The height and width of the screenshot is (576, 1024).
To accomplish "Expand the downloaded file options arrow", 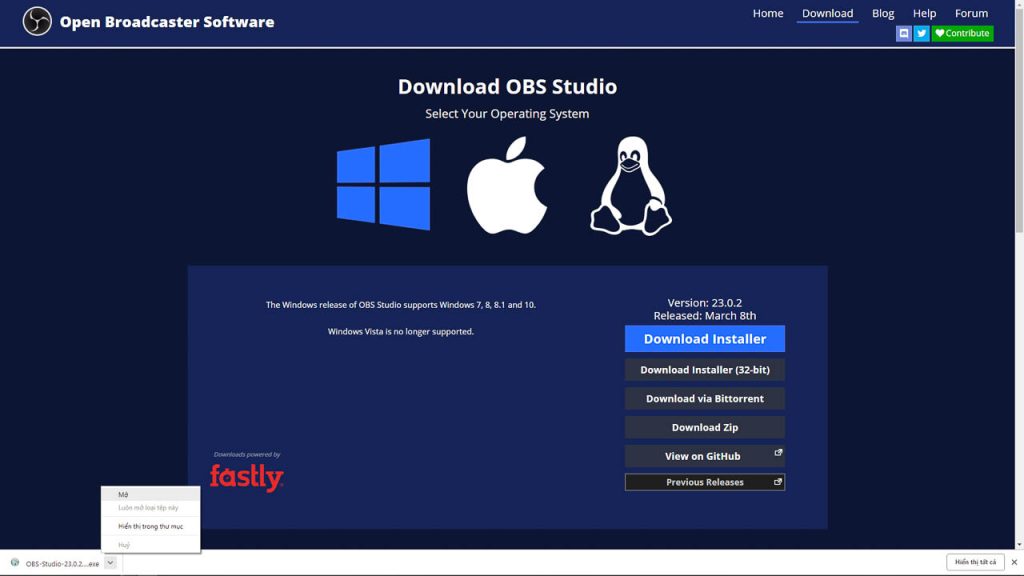I will point(110,562).
